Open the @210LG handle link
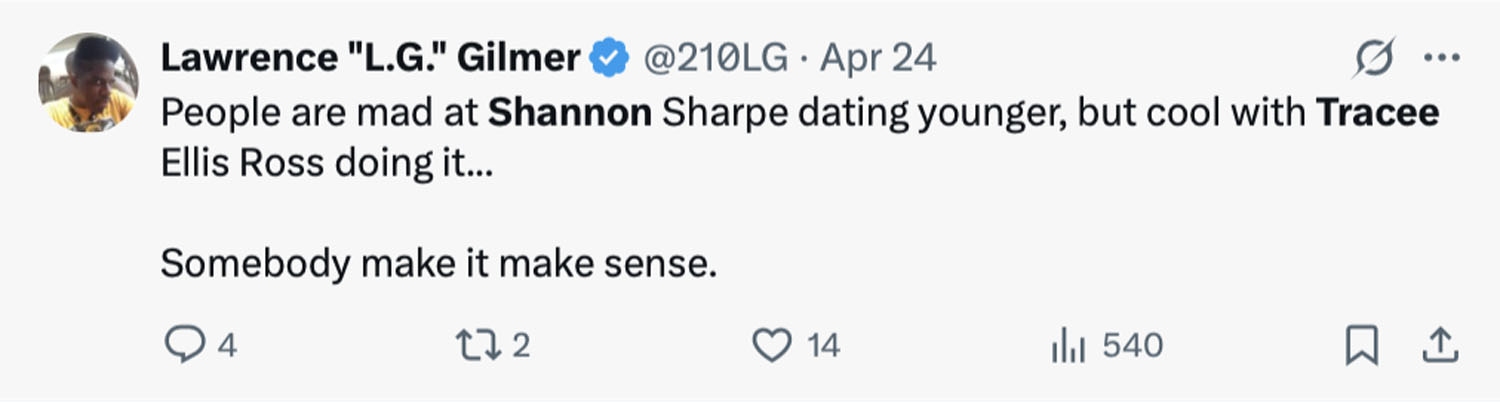This screenshot has width=1500, height=403. pos(714,60)
